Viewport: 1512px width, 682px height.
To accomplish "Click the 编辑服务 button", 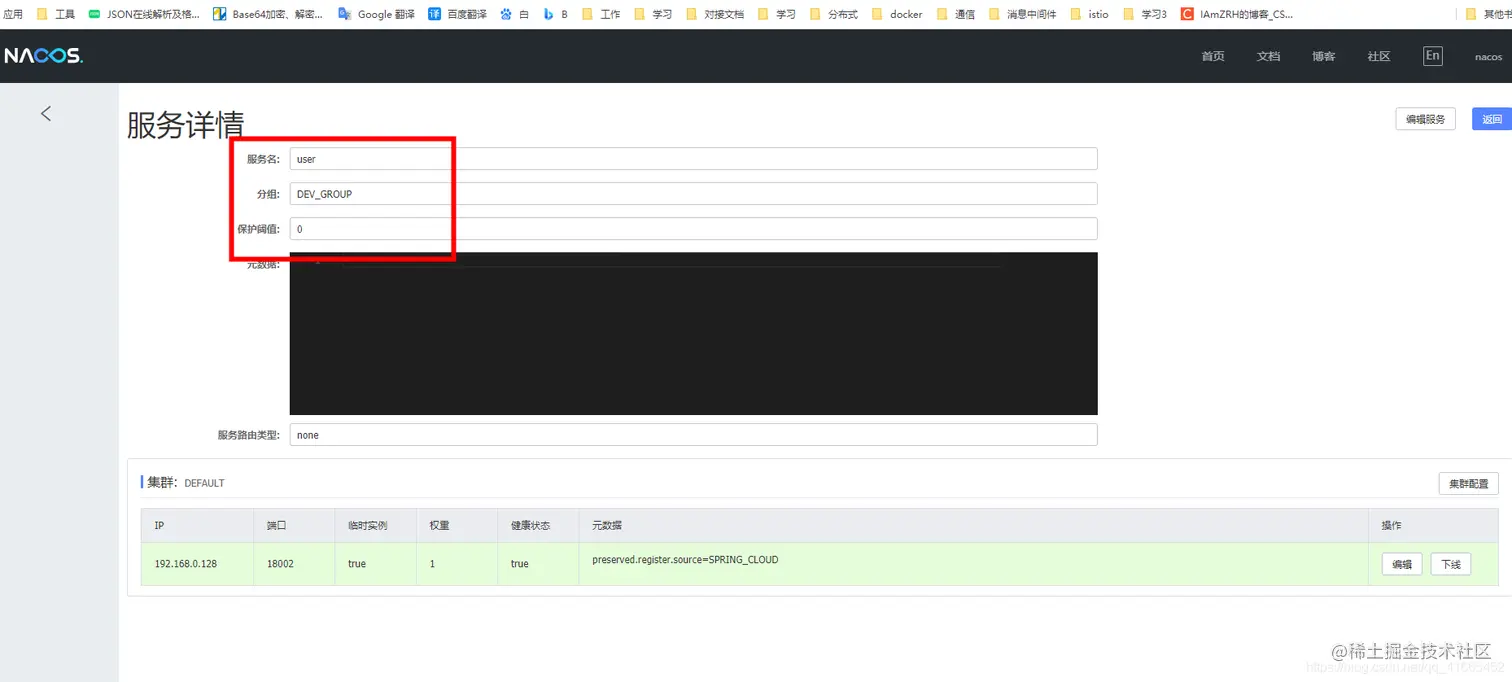I will 1425,119.
